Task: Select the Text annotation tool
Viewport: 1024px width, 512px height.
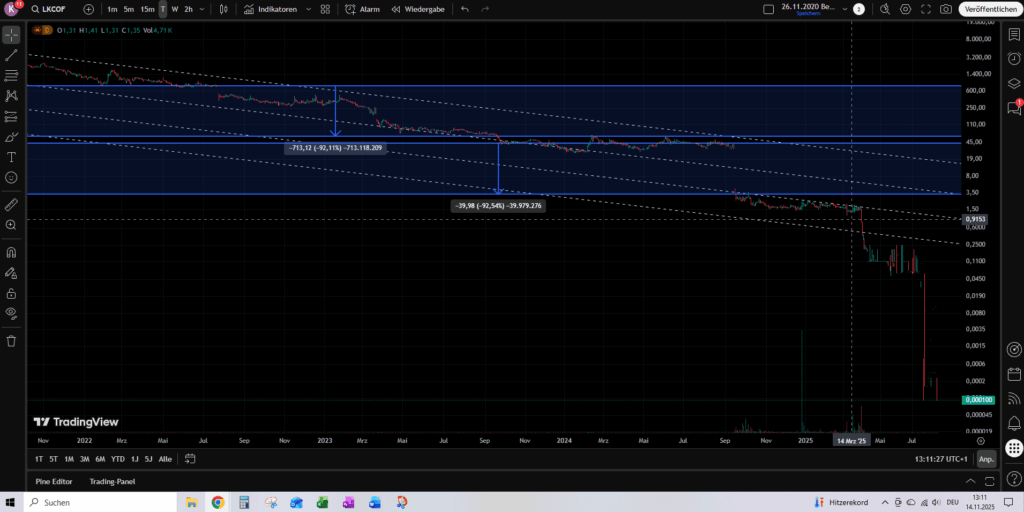Action: [x=12, y=157]
